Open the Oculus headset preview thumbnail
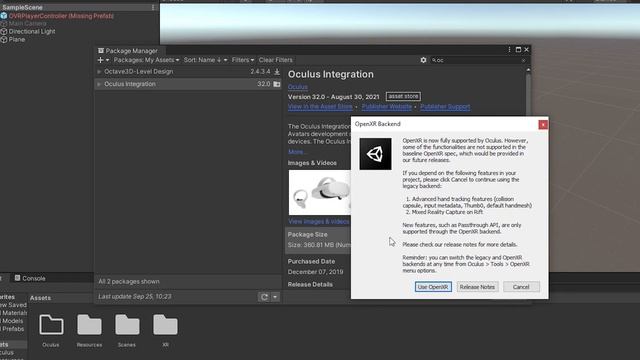 tap(320, 192)
